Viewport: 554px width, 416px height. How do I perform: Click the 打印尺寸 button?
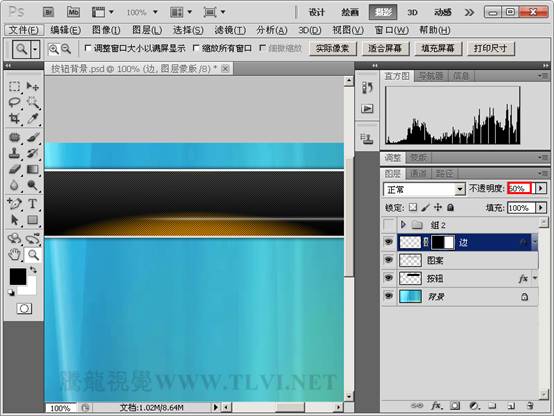tap(490, 48)
